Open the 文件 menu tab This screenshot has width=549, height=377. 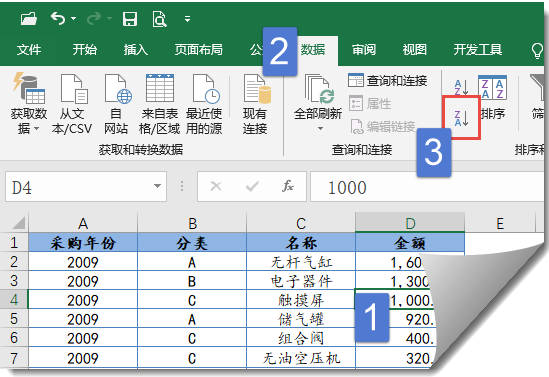coord(29,50)
